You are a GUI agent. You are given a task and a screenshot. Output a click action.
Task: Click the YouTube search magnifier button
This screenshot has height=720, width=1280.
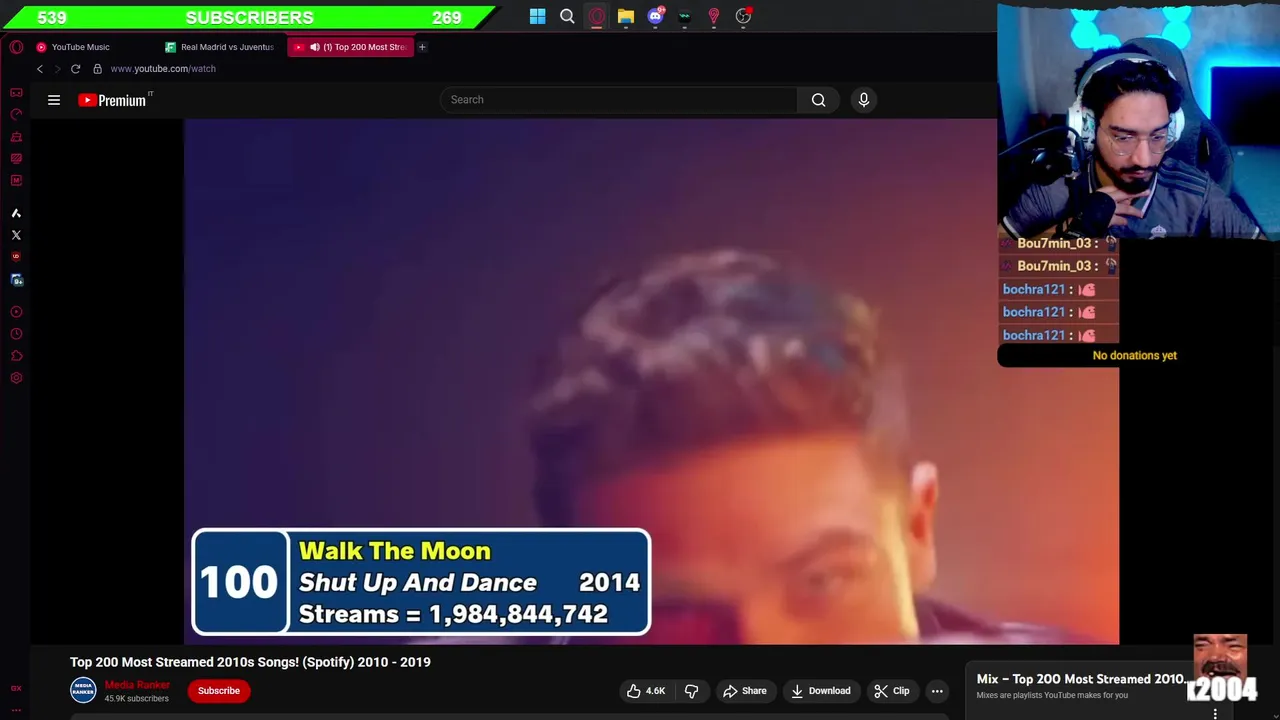pyautogui.click(x=818, y=100)
